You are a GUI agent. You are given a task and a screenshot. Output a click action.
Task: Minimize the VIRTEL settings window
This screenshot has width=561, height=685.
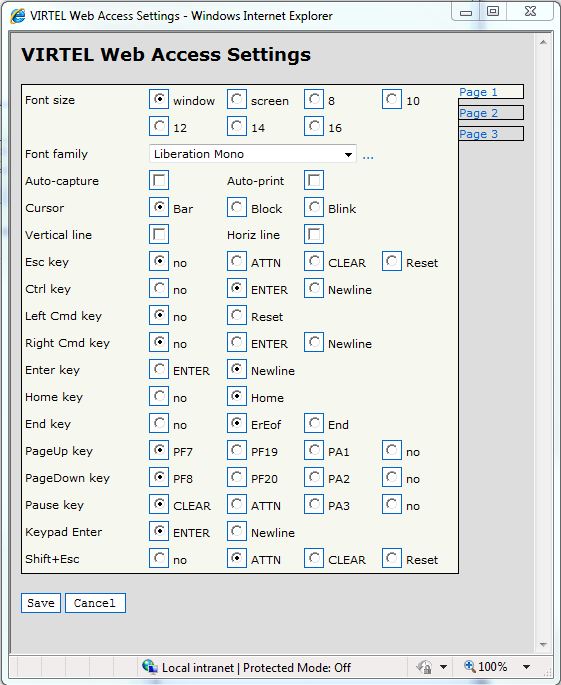[466, 12]
